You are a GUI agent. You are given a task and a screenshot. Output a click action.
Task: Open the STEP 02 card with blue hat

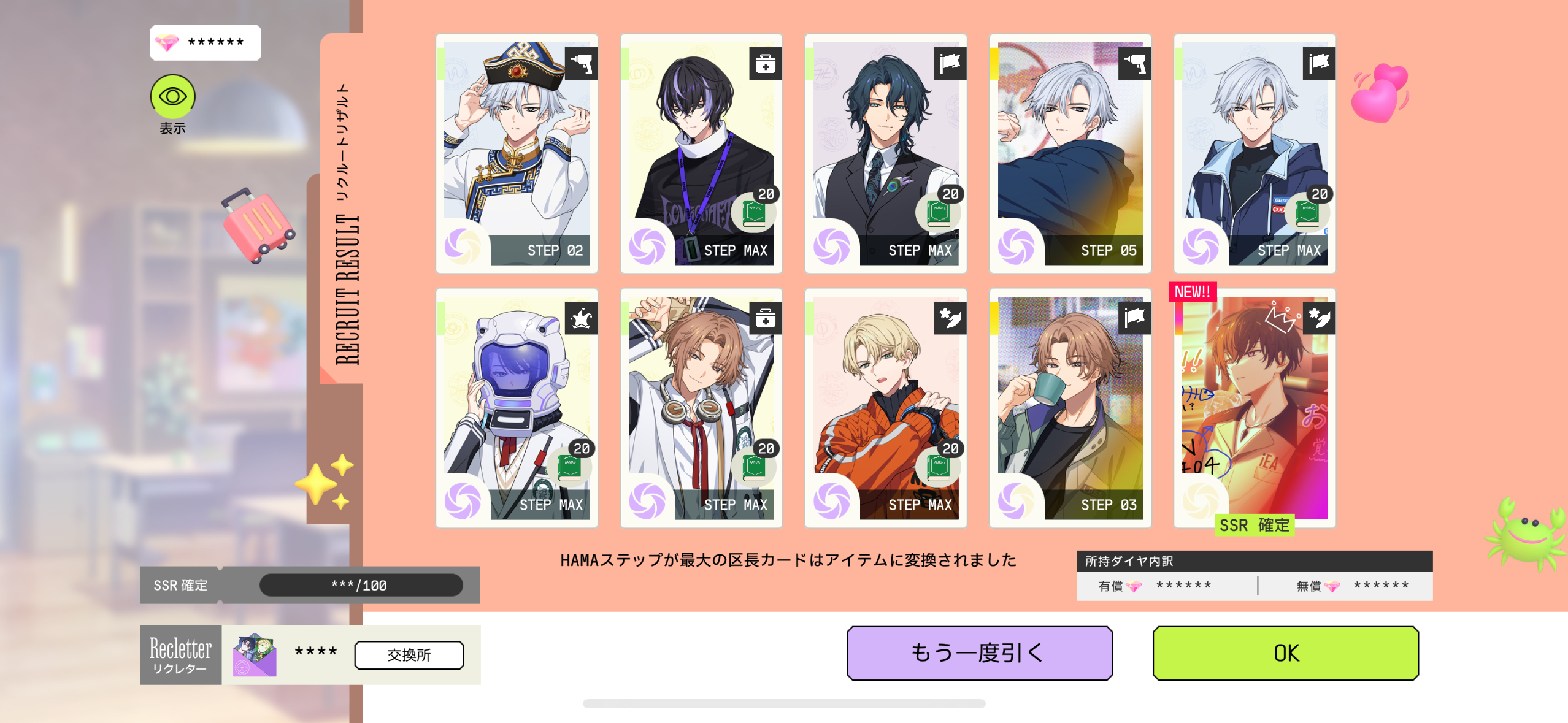tap(517, 153)
